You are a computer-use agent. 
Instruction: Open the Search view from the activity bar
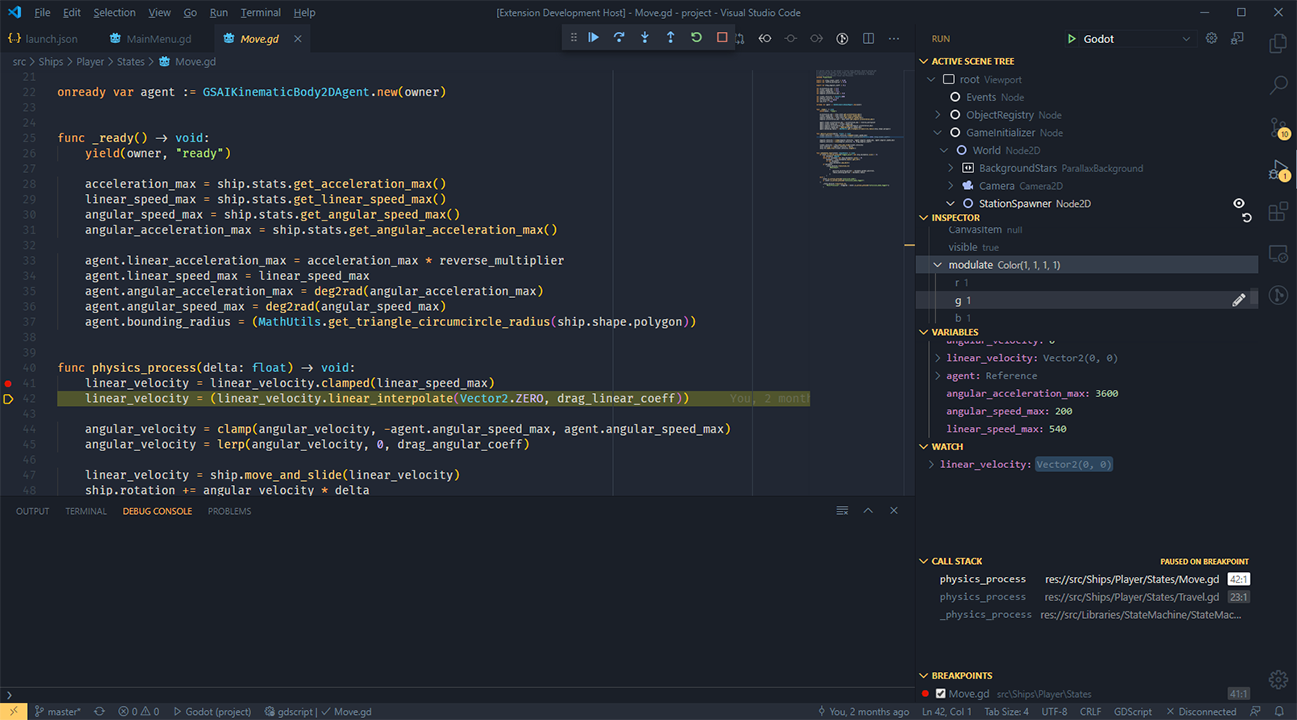(1278, 85)
